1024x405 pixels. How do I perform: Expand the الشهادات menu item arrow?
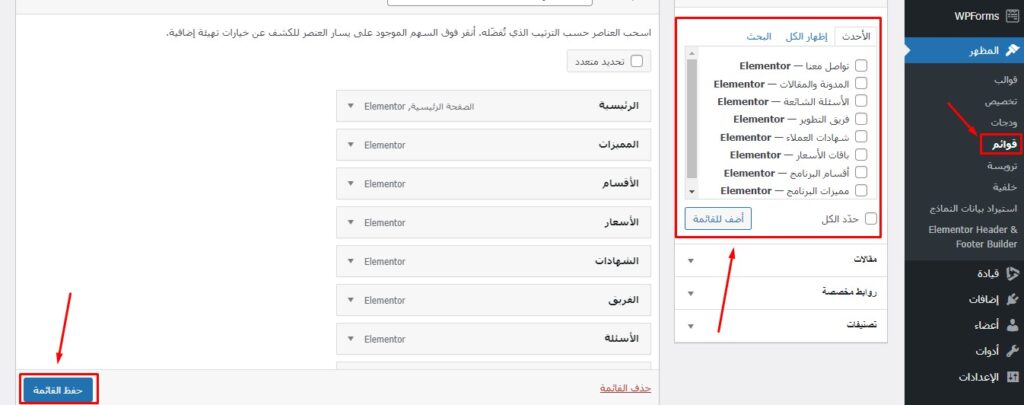[351, 261]
